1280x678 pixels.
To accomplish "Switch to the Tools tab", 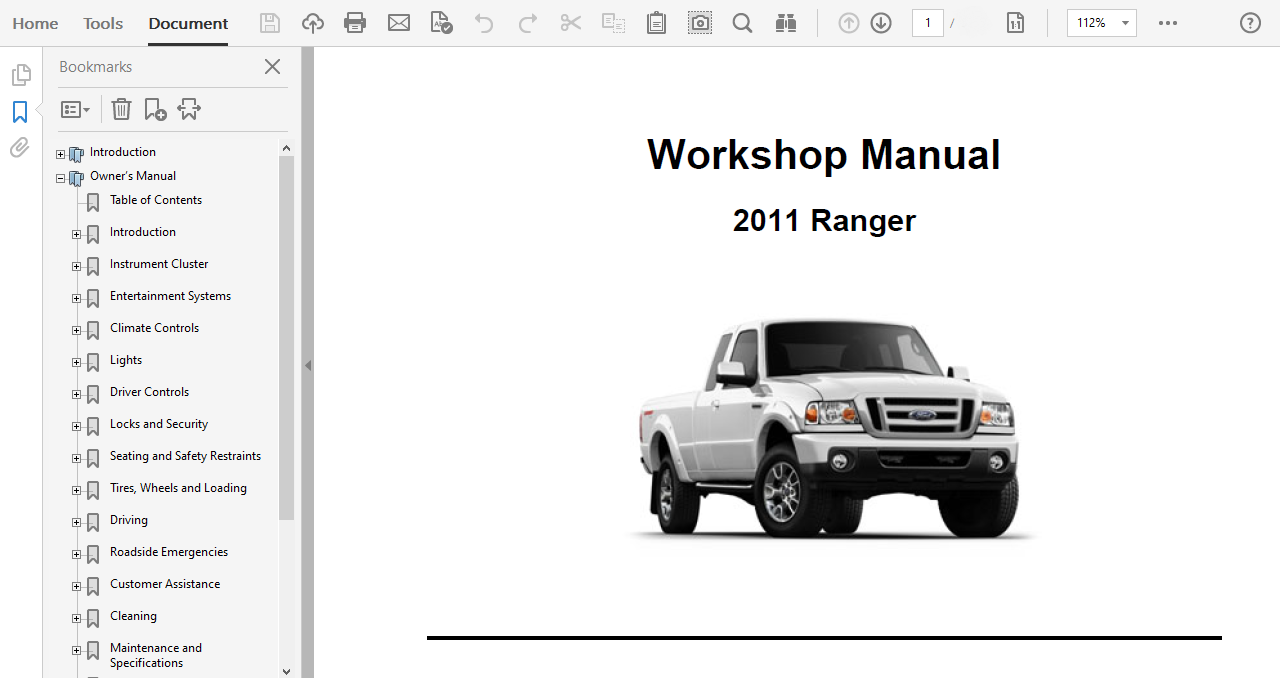I will (103, 23).
